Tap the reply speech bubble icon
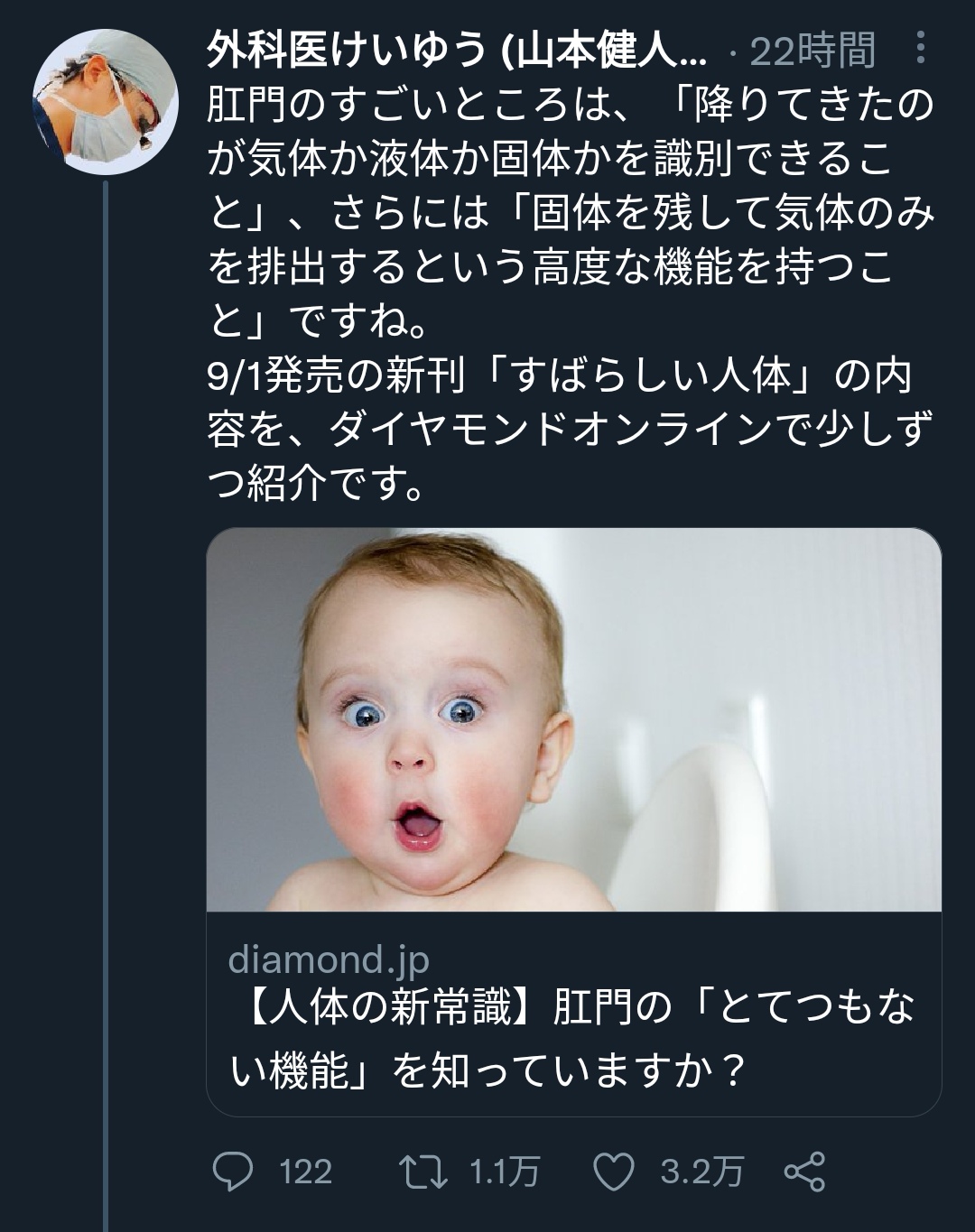 tap(233, 1171)
